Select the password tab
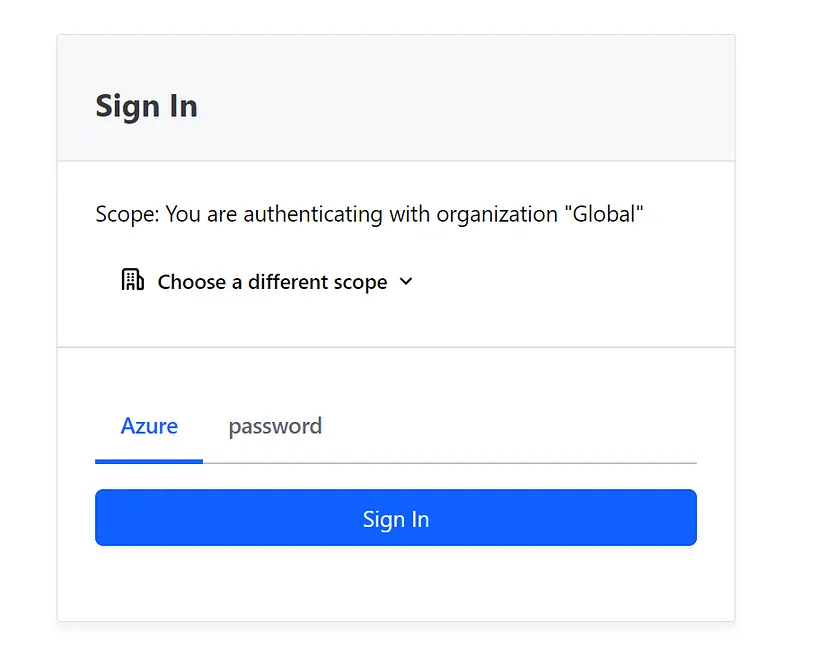The height and width of the screenshot is (648, 828). tap(275, 426)
